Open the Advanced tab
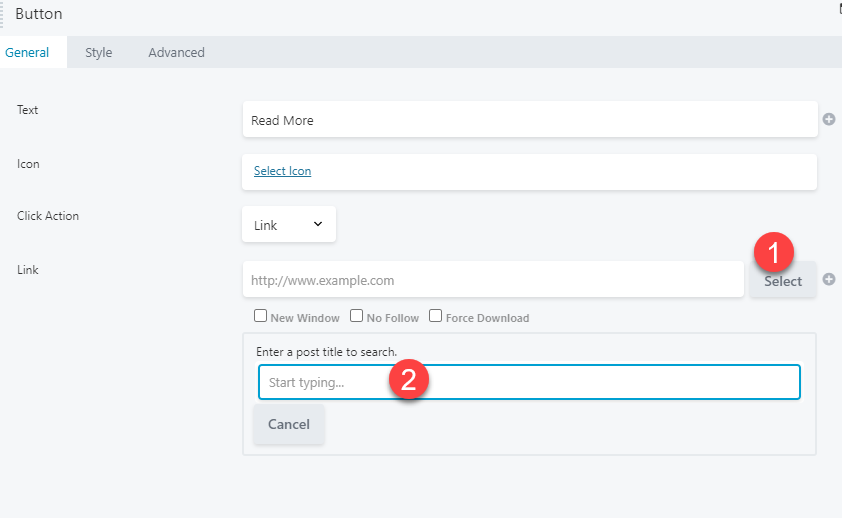This screenshot has height=518, width=842. click(177, 53)
